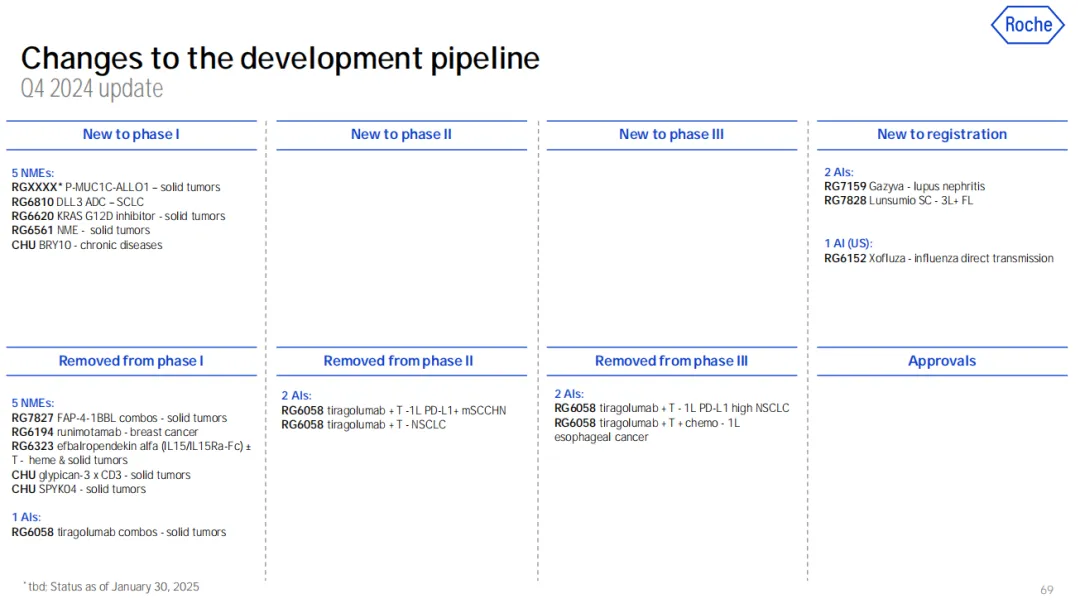Click the Roche logo

point(1027,25)
